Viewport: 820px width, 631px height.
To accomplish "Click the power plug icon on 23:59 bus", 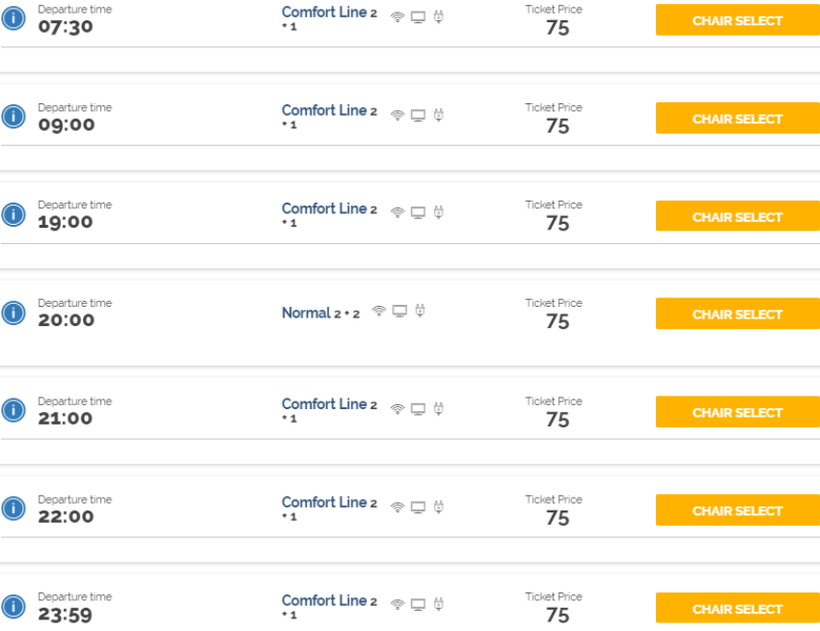I will (x=438, y=604).
